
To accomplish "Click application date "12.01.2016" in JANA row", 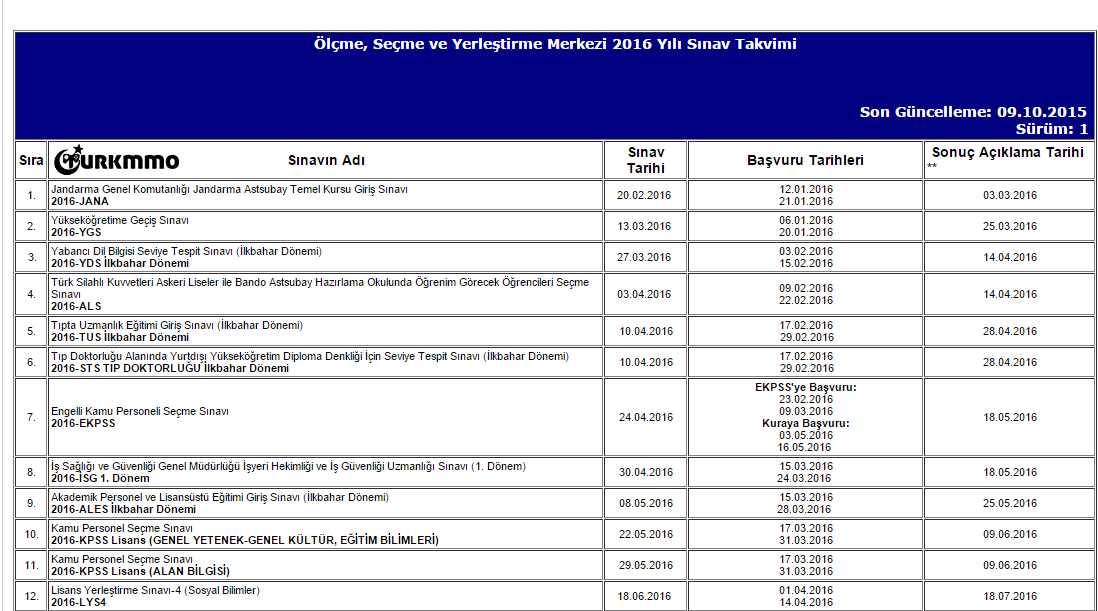I will (806, 189).
